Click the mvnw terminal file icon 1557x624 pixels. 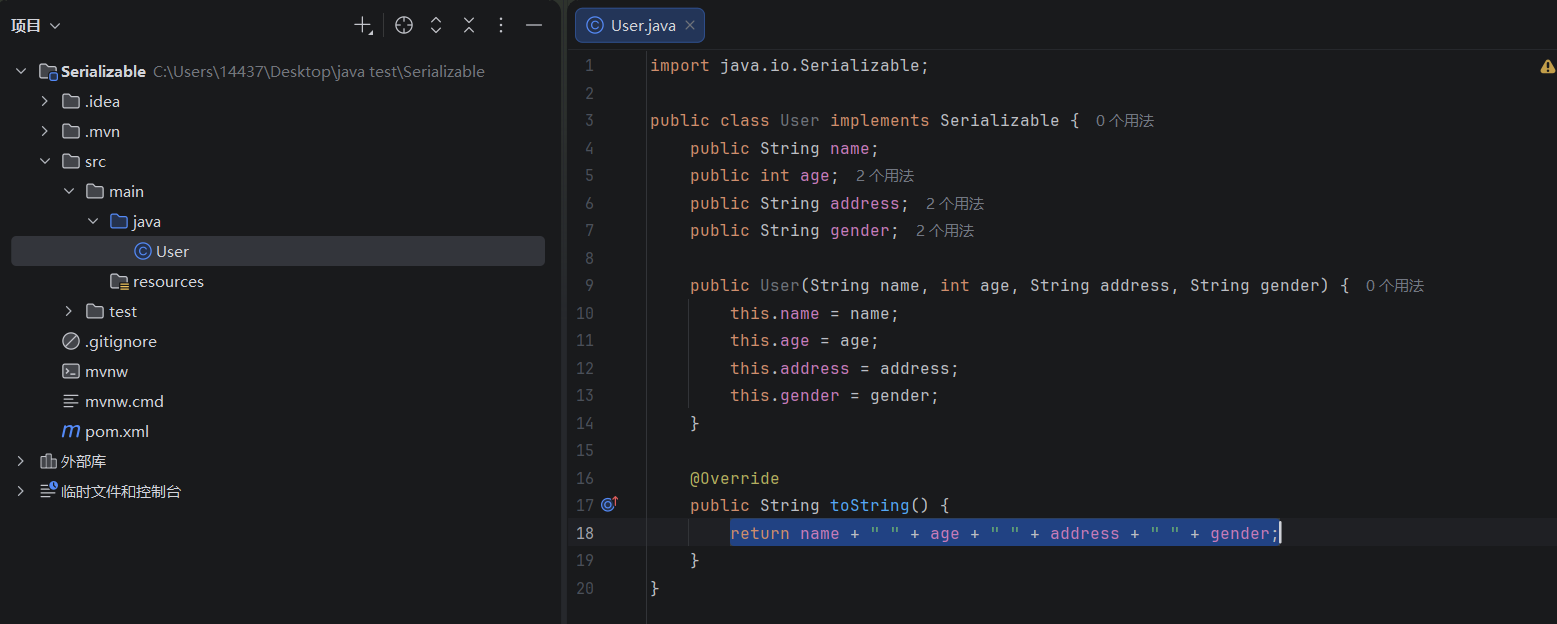(x=70, y=371)
